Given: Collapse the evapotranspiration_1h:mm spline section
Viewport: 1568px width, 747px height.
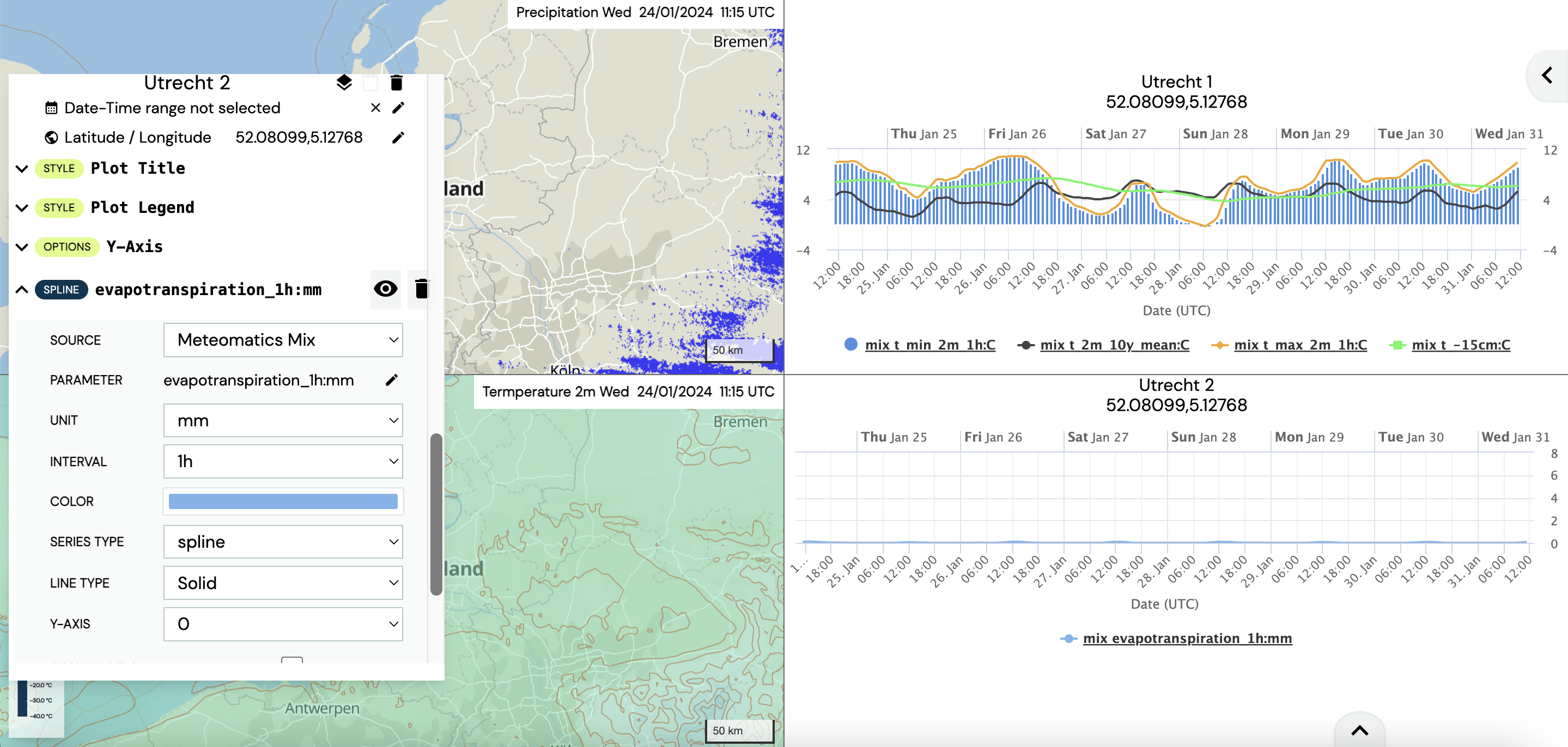Looking at the screenshot, I should click(x=22, y=290).
